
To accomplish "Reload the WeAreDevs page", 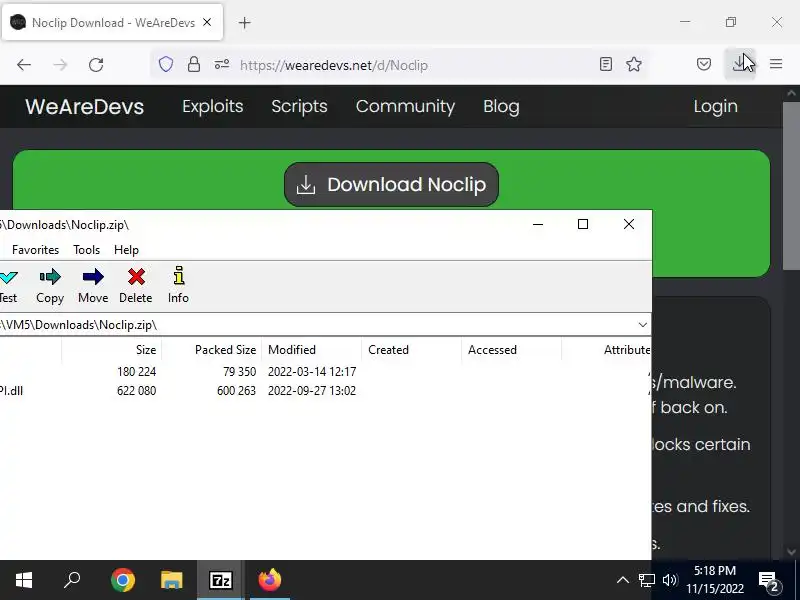I will click(x=96, y=65).
